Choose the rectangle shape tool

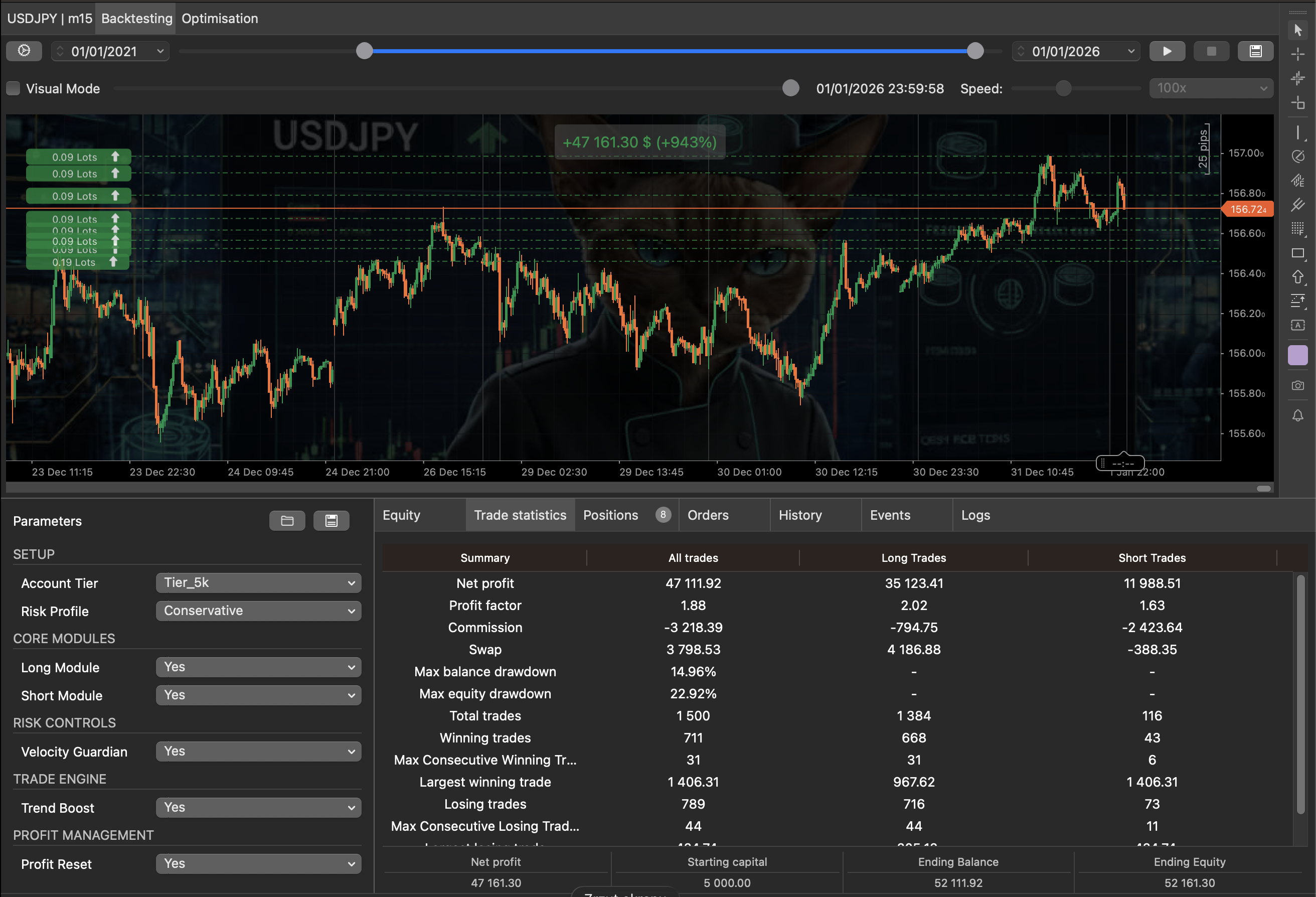1298,254
